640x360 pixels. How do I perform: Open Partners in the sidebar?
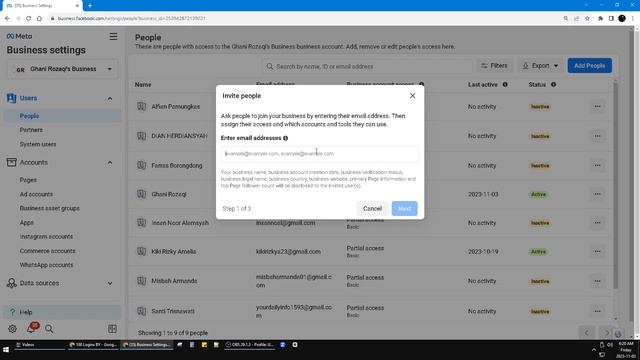pos(31,130)
